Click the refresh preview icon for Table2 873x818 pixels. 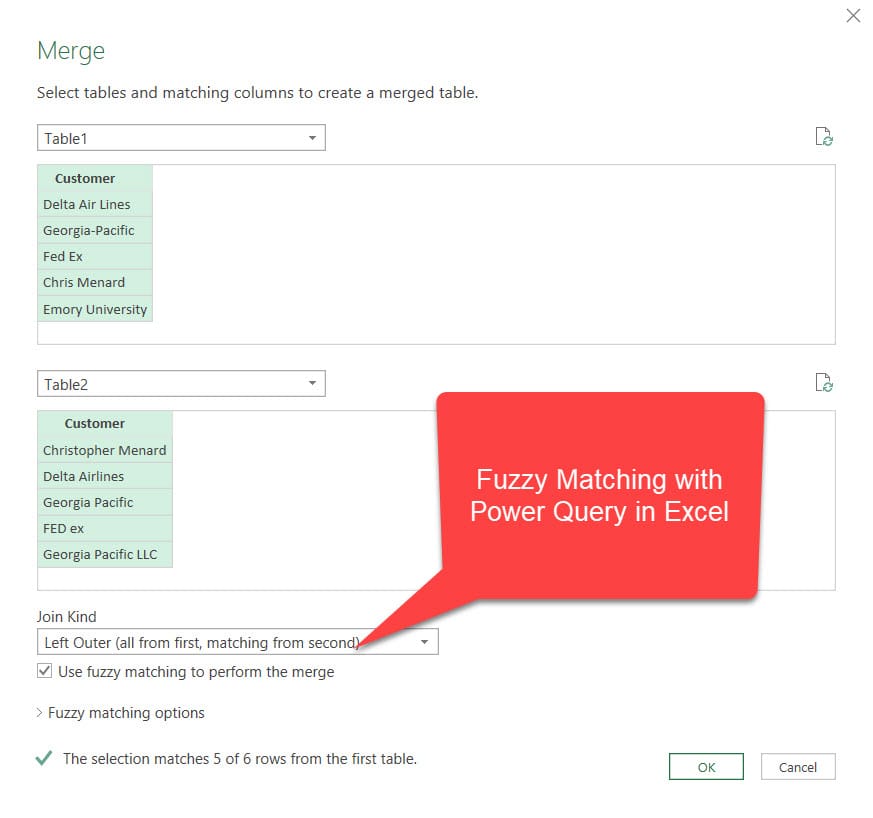coord(824,382)
